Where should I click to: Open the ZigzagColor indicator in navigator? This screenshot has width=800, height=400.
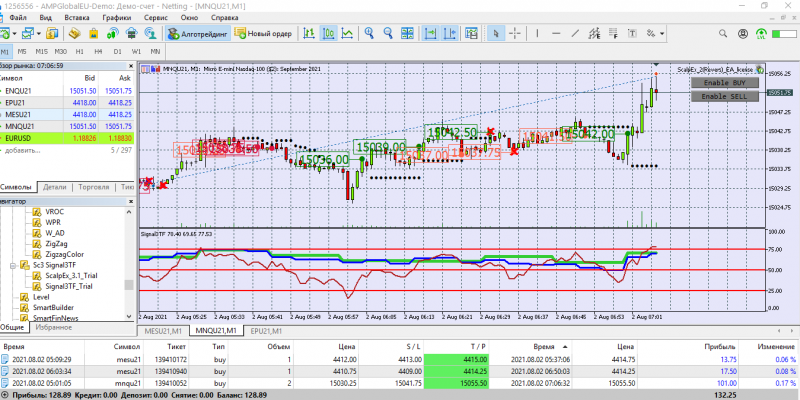tap(64, 254)
